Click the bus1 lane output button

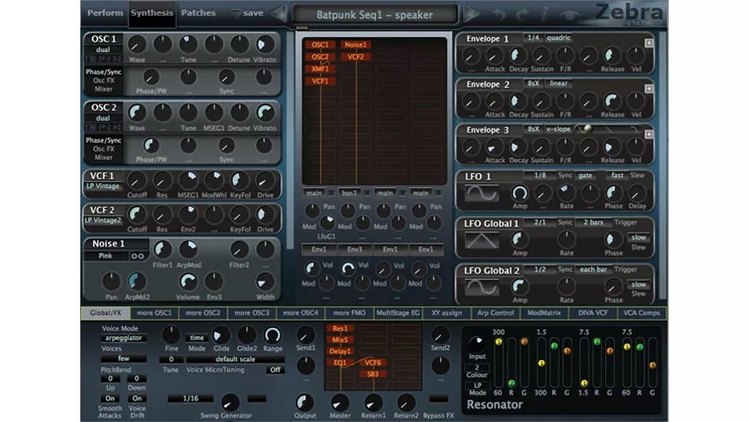click(x=349, y=193)
